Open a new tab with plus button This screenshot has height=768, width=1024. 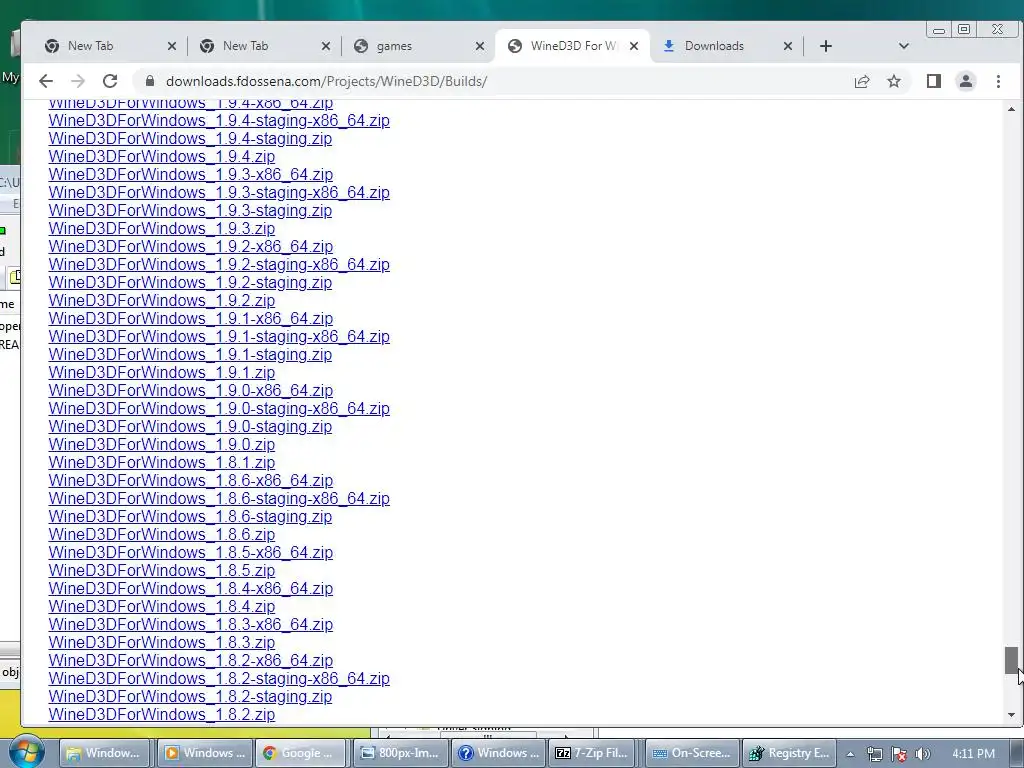825,46
